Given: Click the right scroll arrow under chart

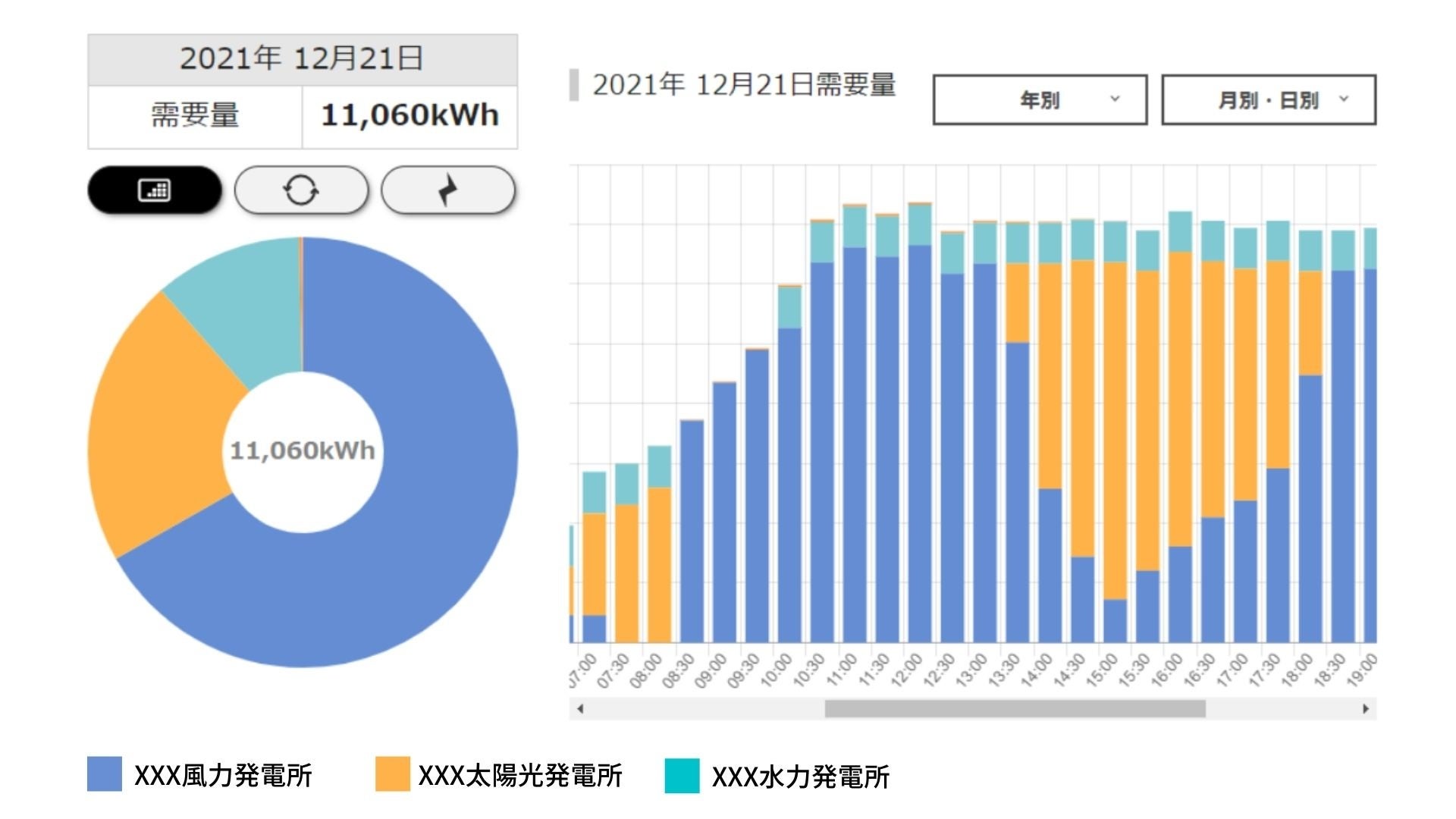Looking at the screenshot, I should click(x=1365, y=709).
